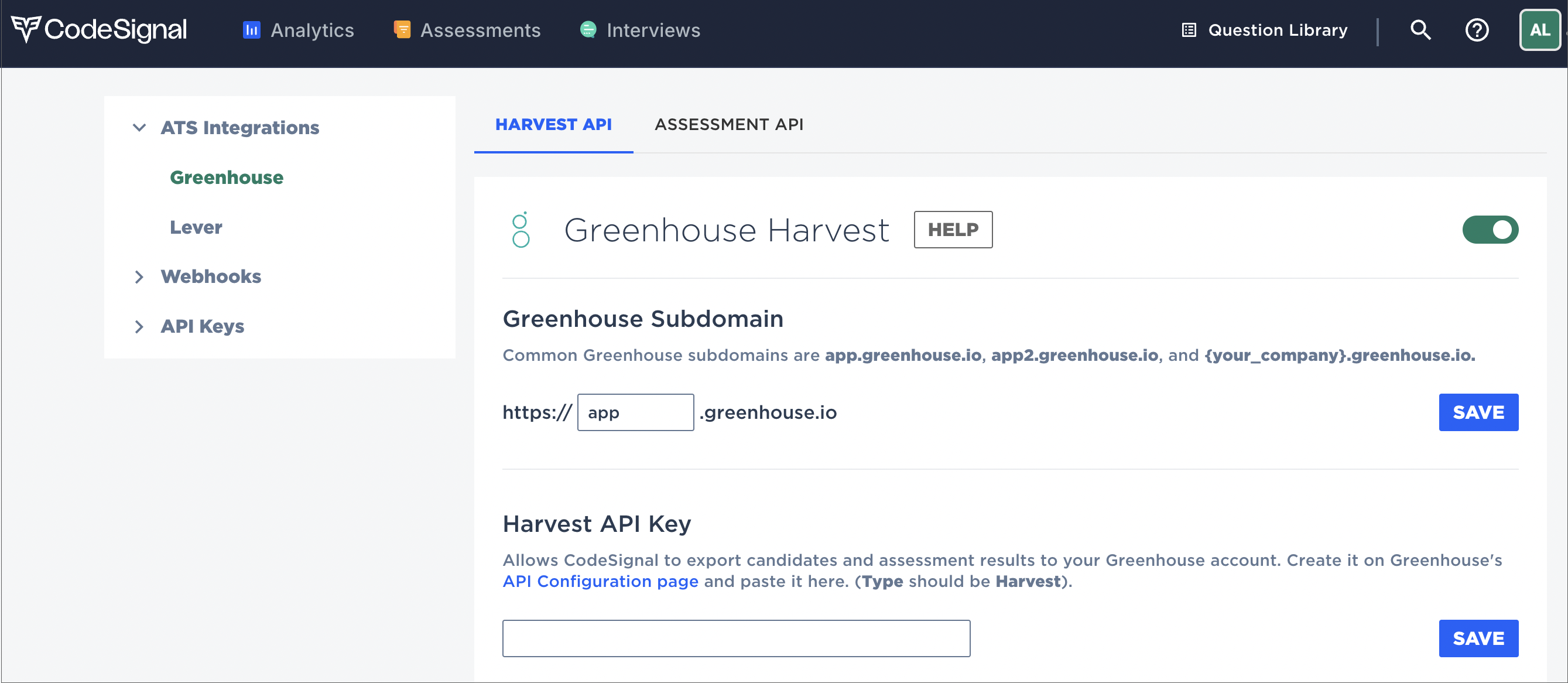The width and height of the screenshot is (1568, 683).
Task: Switch to the Harvest API tab
Action: [x=553, y=124]
